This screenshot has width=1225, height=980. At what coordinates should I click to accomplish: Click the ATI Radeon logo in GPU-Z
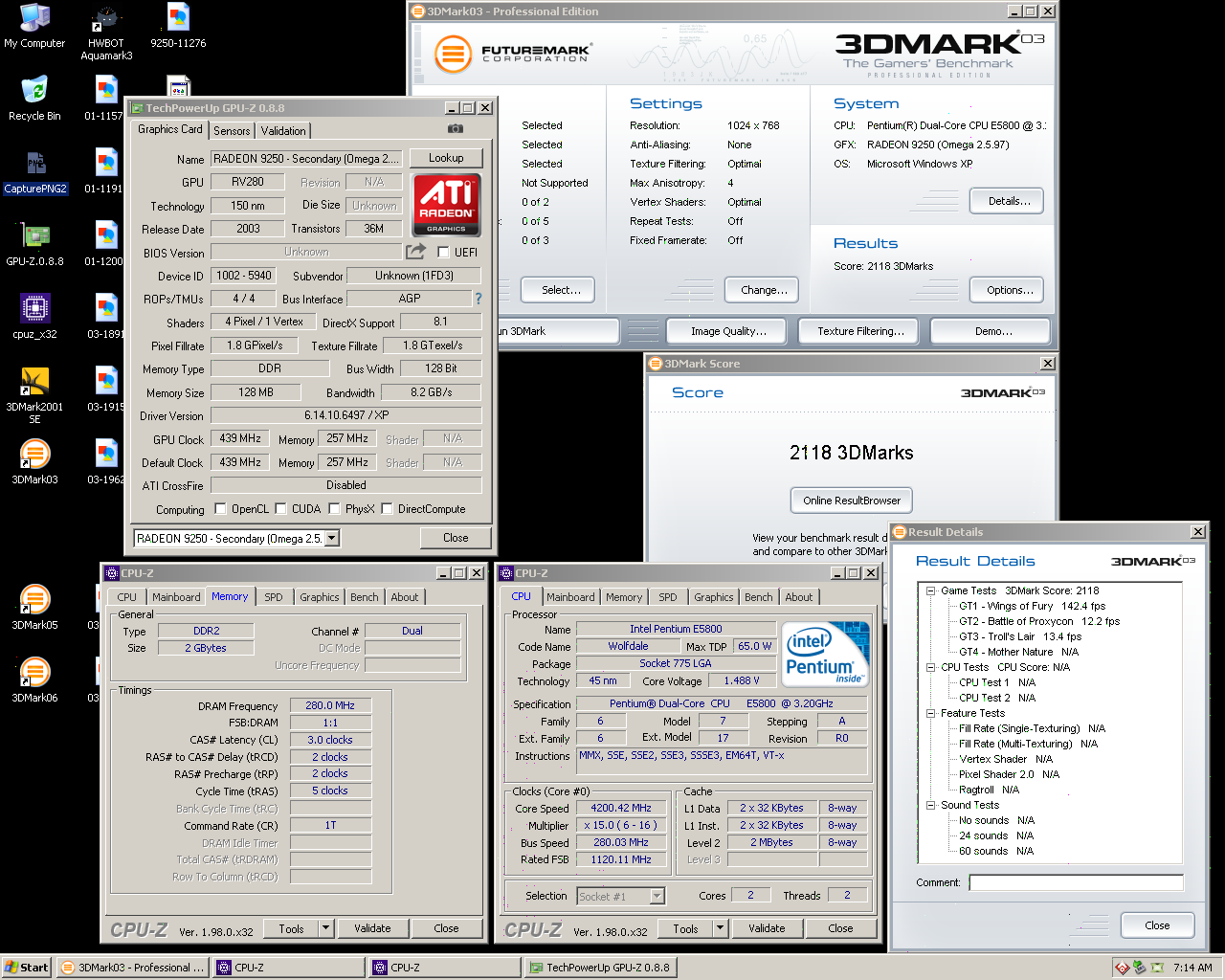click(446, 204)
